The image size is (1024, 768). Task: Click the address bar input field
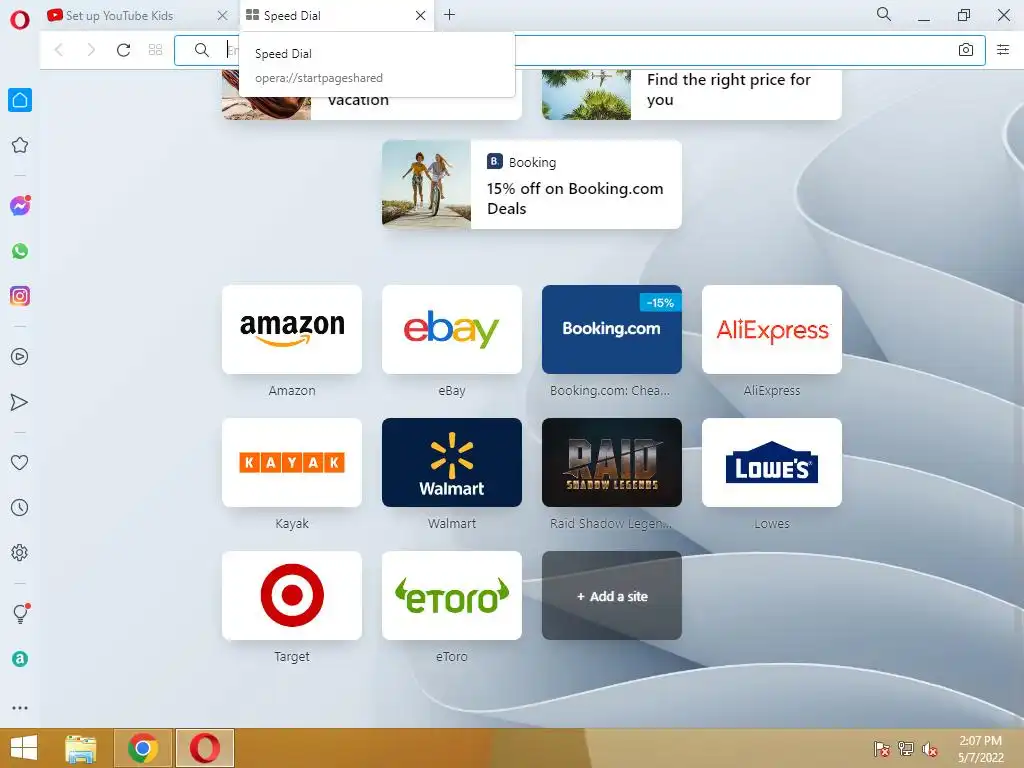coord(579,50)
